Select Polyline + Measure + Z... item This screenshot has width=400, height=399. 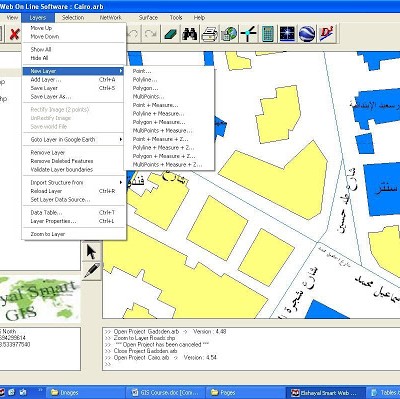[x=169, y=148]
